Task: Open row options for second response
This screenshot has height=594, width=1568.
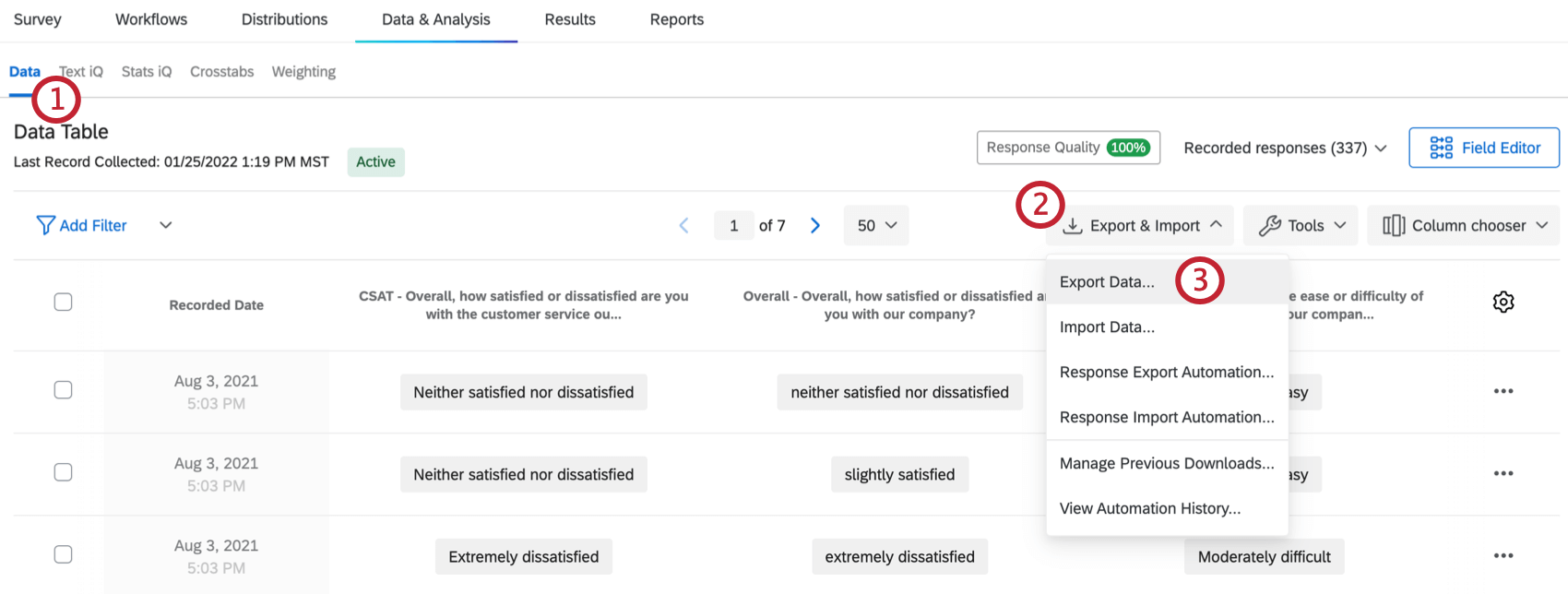Action: point(1503,473)
